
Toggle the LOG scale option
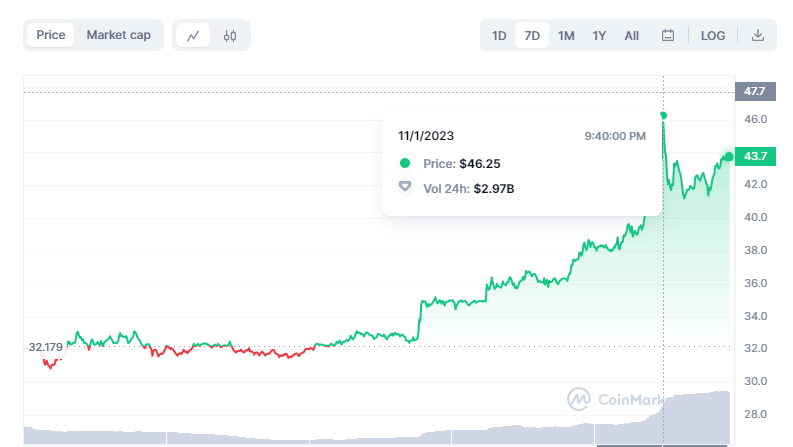click(x=713, y=35)
